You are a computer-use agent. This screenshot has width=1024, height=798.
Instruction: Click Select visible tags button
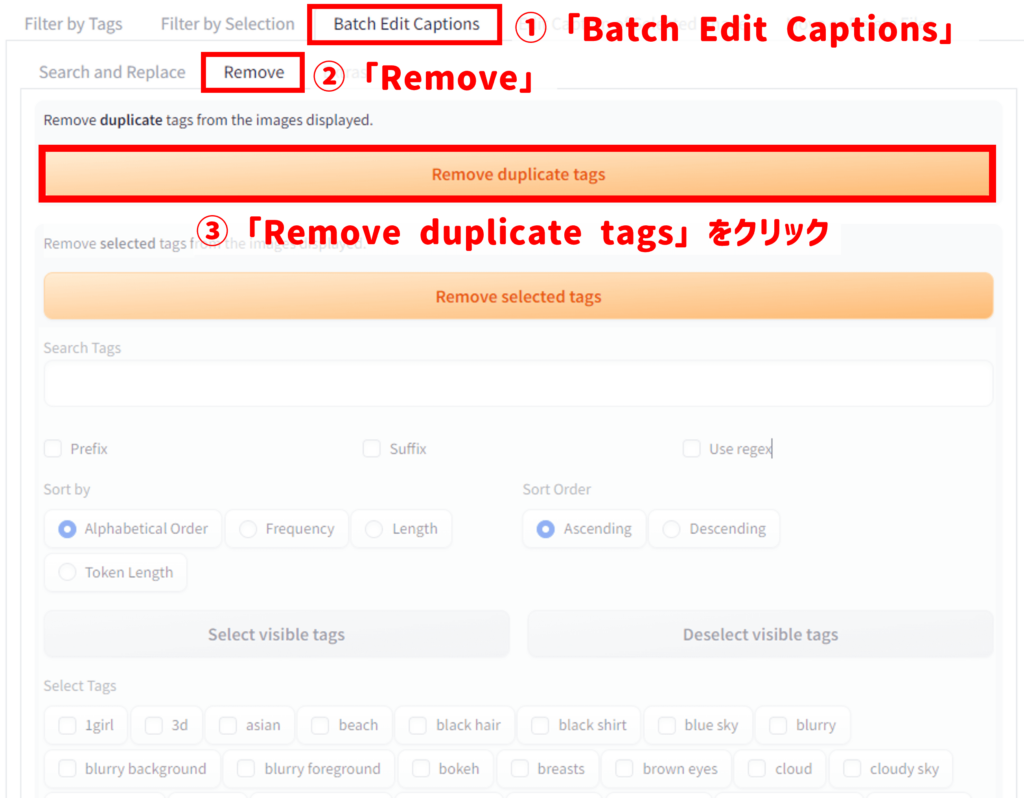click(x=276, y=635)
